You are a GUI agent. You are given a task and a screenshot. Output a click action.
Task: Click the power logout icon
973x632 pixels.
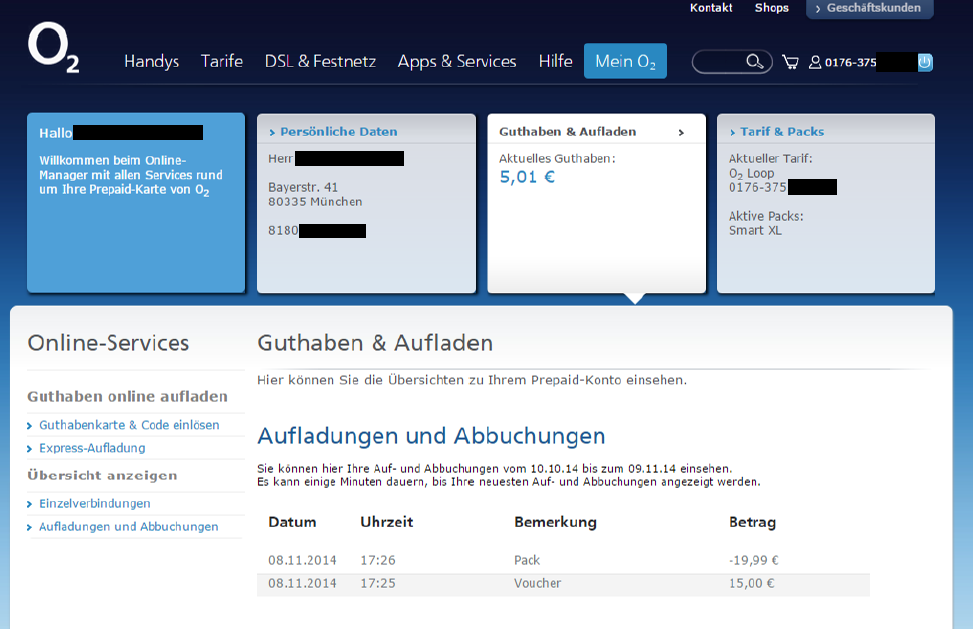point(925,62)
